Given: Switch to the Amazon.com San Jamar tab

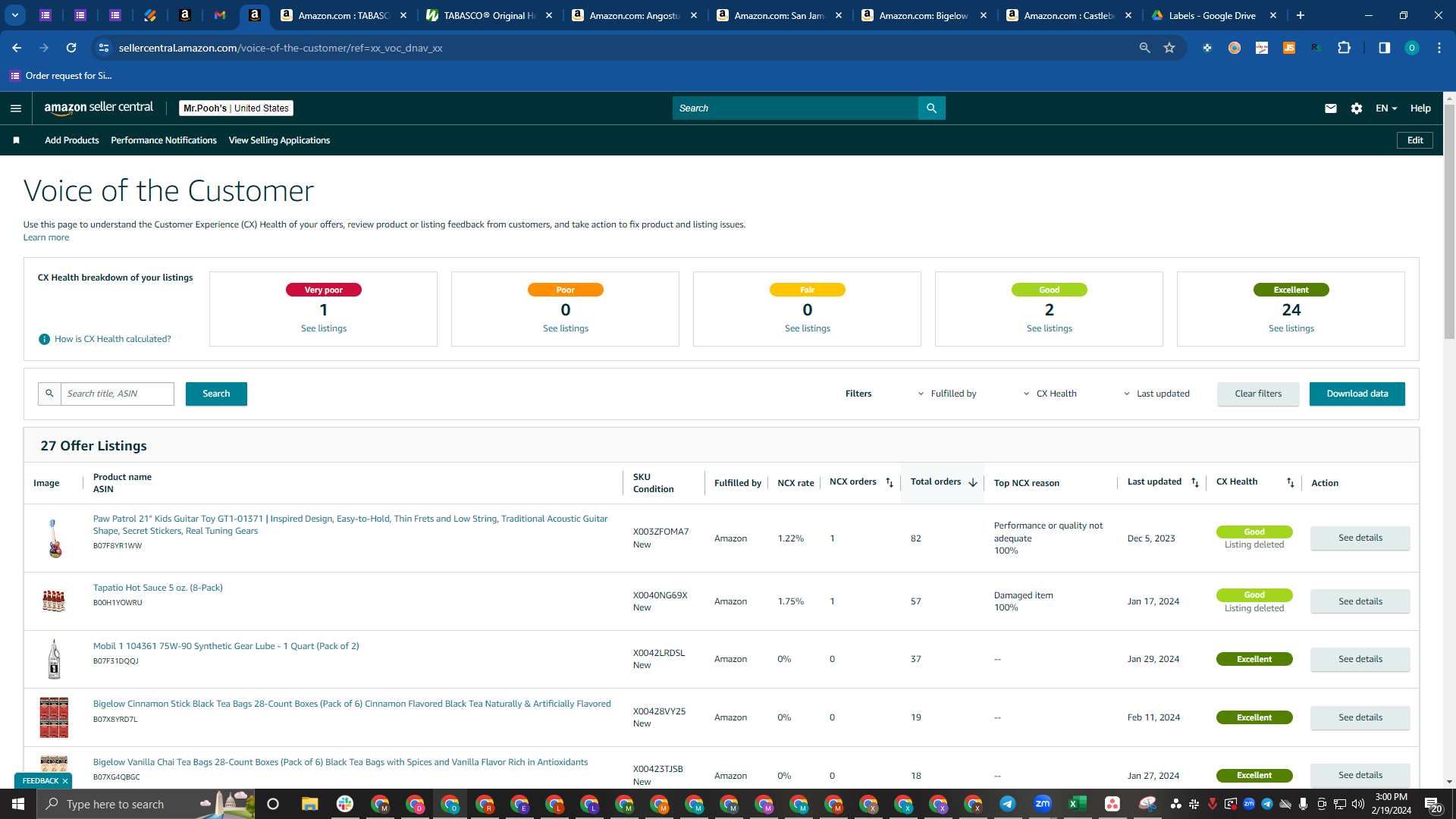Looking at the screenshot, I should [x=779, y=15].
